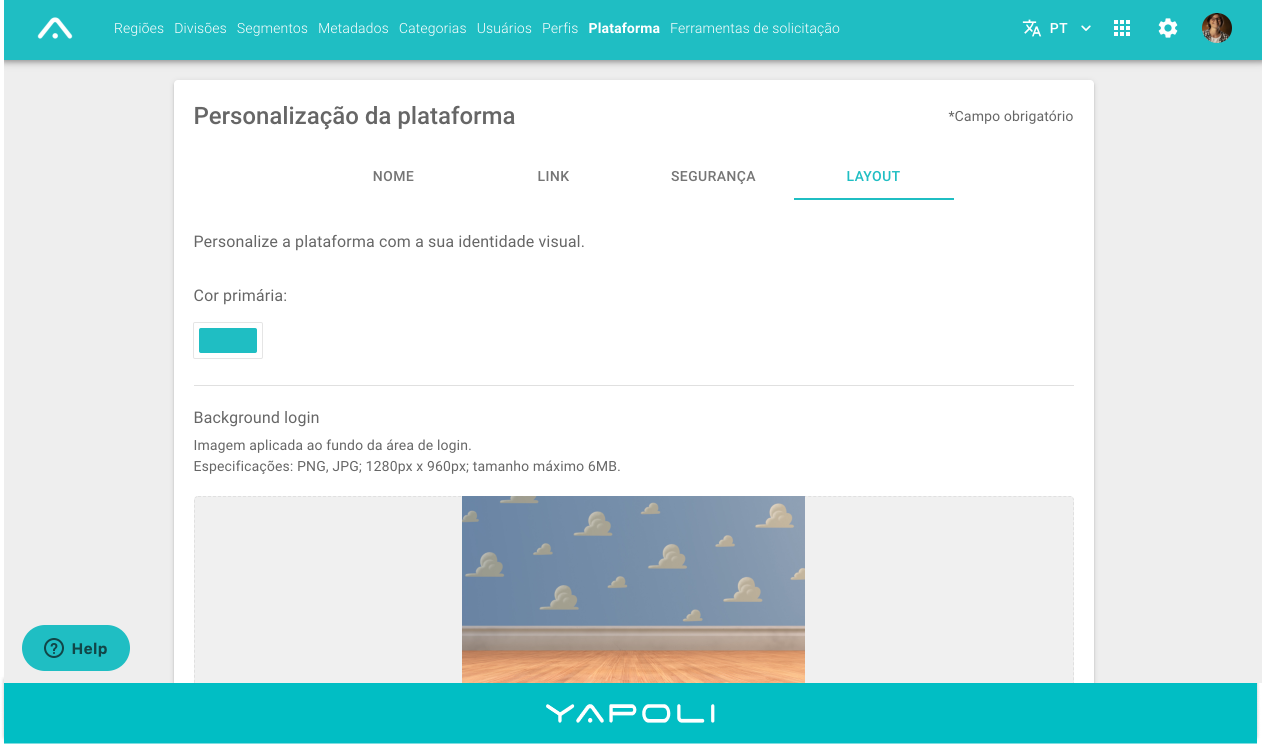
Task: Open the user profile avatar
Action: [1217, 28]
